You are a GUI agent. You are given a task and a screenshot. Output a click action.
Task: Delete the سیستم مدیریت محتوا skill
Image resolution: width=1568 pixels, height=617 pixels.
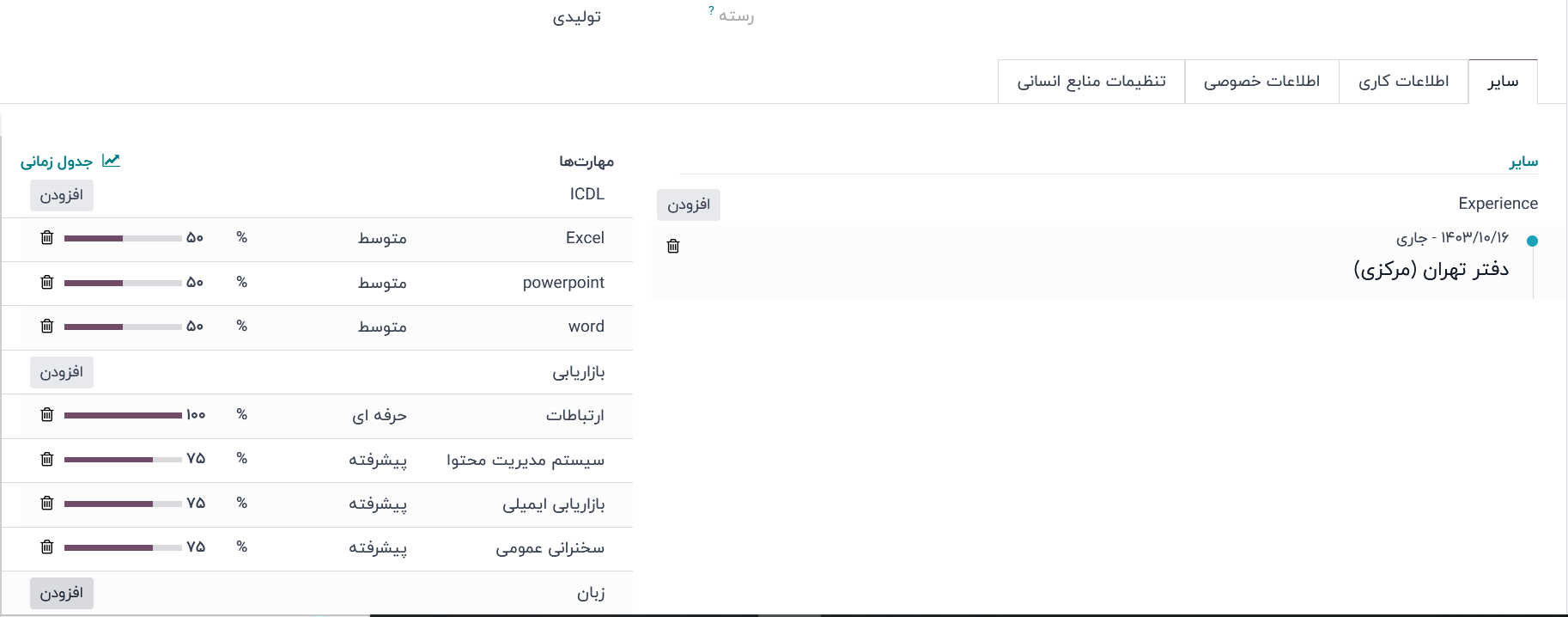point(47,459)
